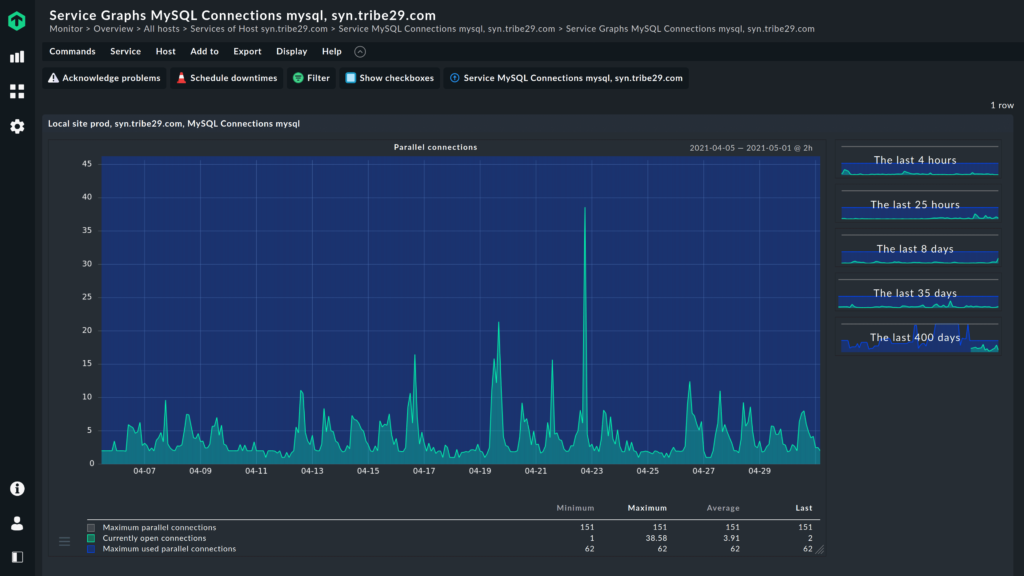The width and height of the screenshot is (1024, 576).
Task: Click the Filter icon in the toolbar
Action: click(x=310, y=77)
